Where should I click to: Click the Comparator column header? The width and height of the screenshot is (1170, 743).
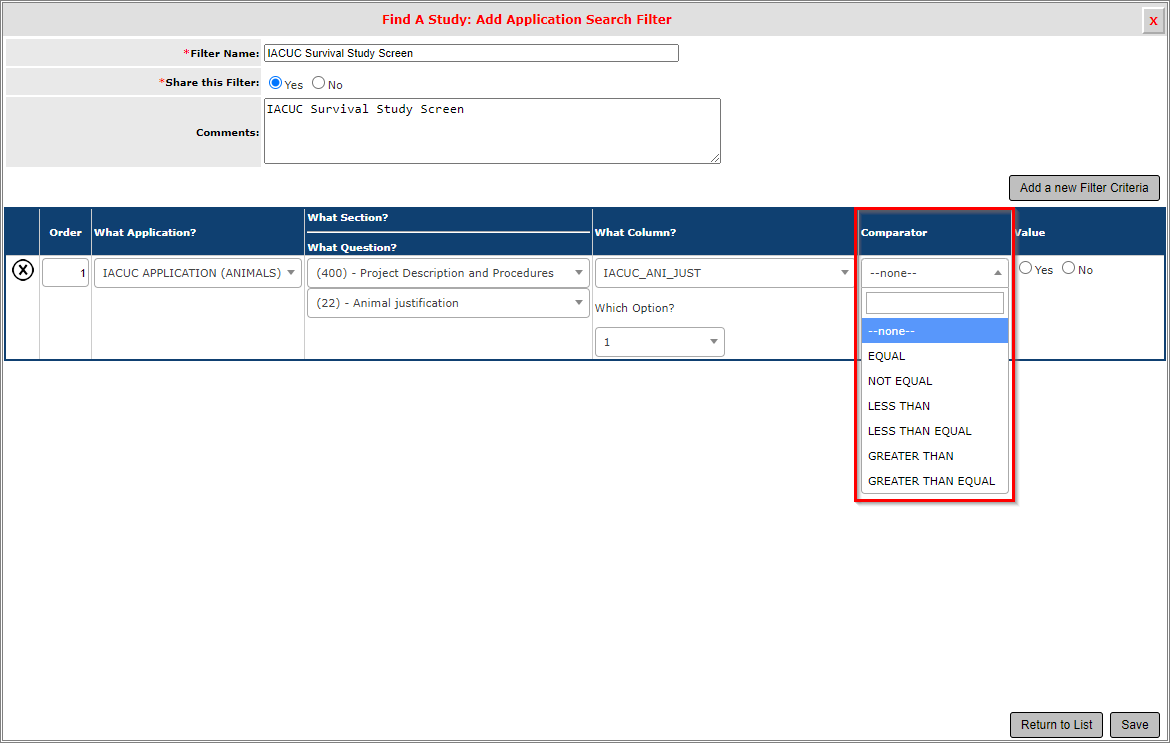894,233
